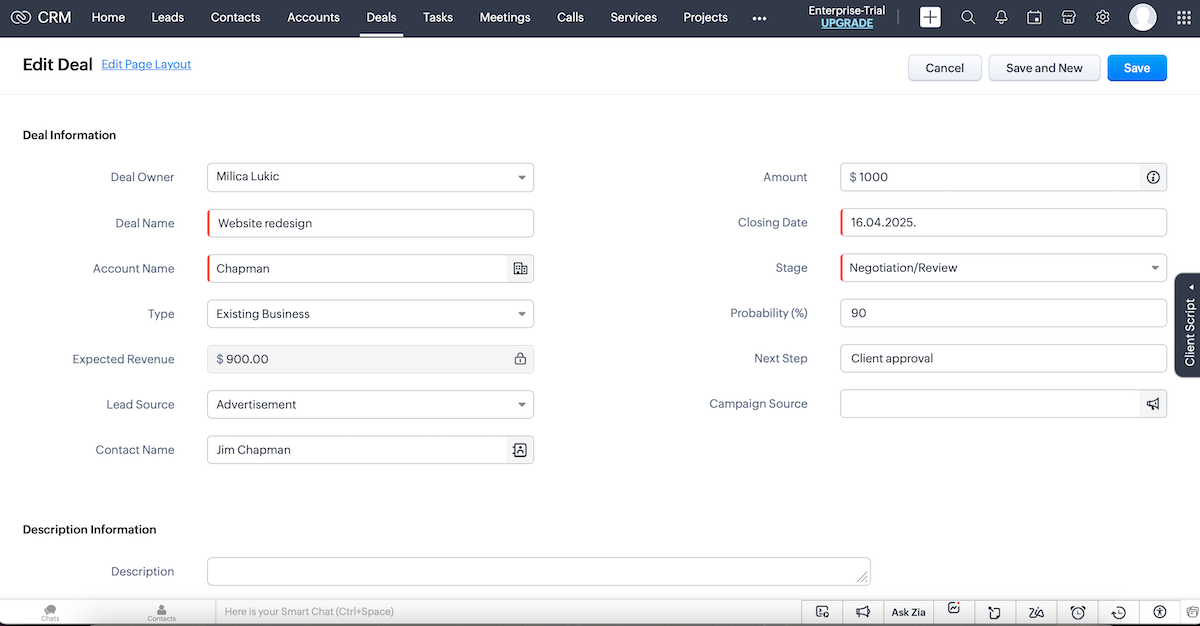Screen dimensions: 1200x626
Task: Open the Stage dropdown
Action: [x=1003, y=268]
